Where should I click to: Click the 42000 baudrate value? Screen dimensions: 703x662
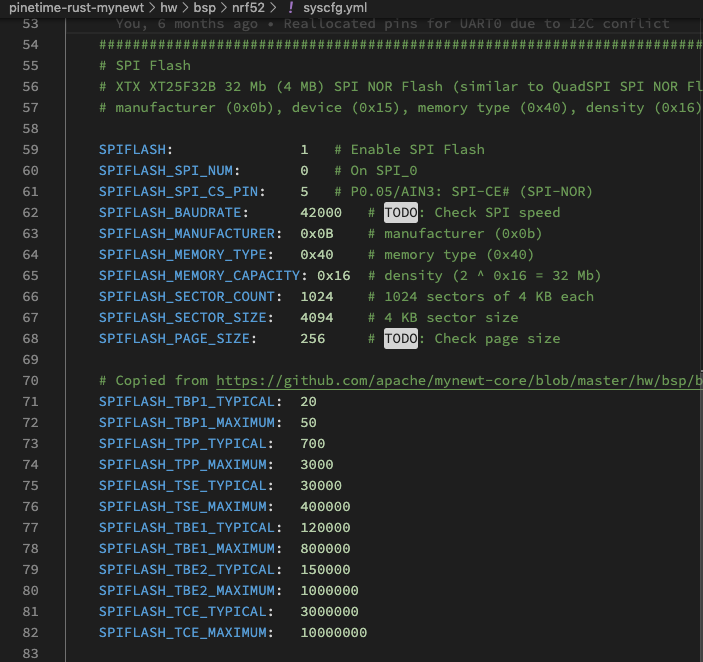(320, 212)
